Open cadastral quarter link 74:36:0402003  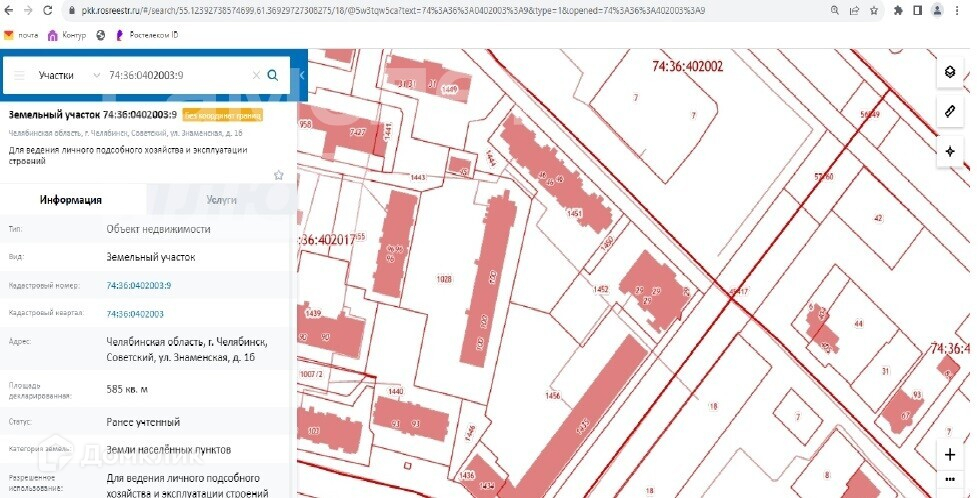point(135,314)
